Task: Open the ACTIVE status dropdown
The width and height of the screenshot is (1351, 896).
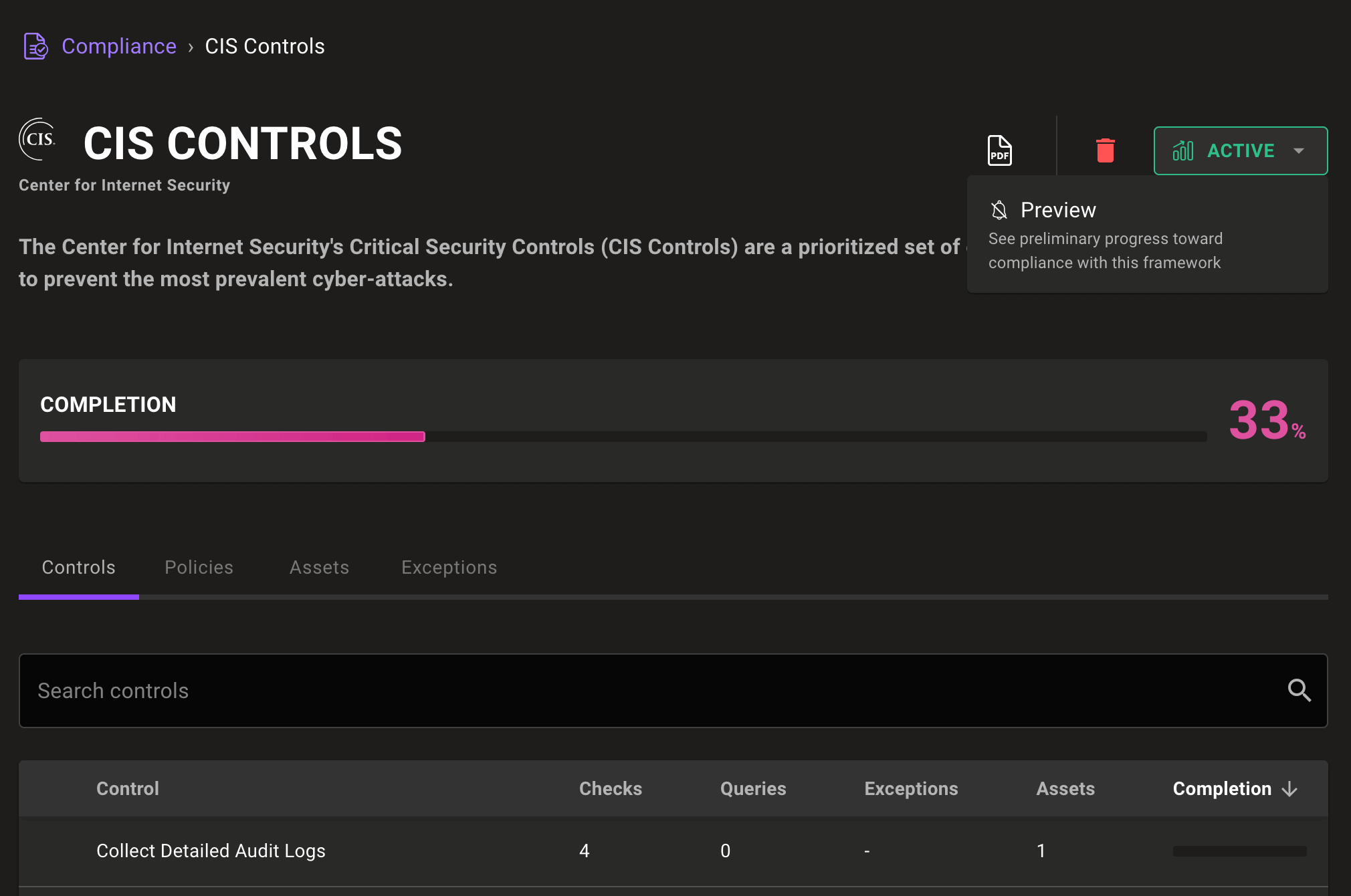Action: pos(1299,151)
